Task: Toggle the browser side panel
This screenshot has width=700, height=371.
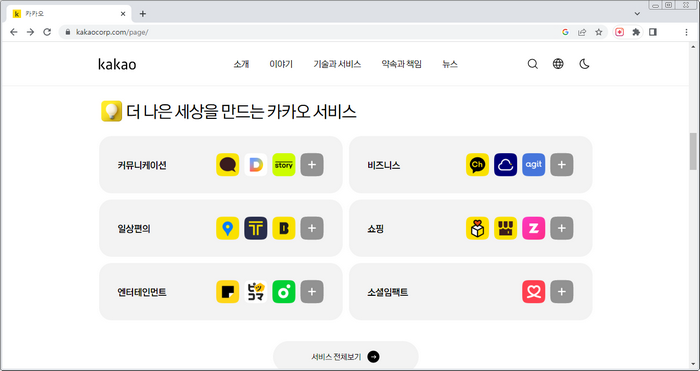Action: 653,32
